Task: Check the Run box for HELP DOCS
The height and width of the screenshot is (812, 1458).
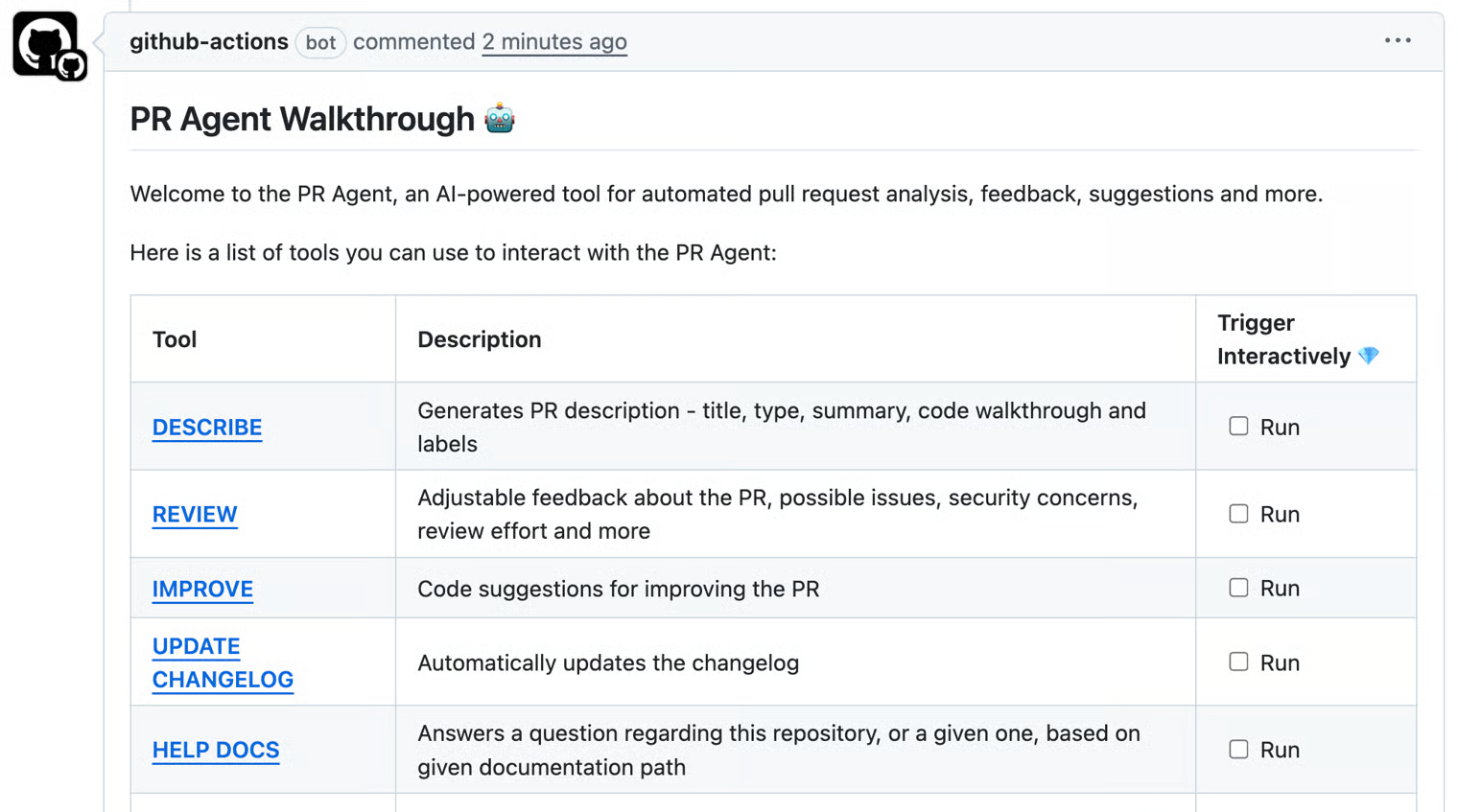Action: pyautogui.click(x=1238, y=750)
